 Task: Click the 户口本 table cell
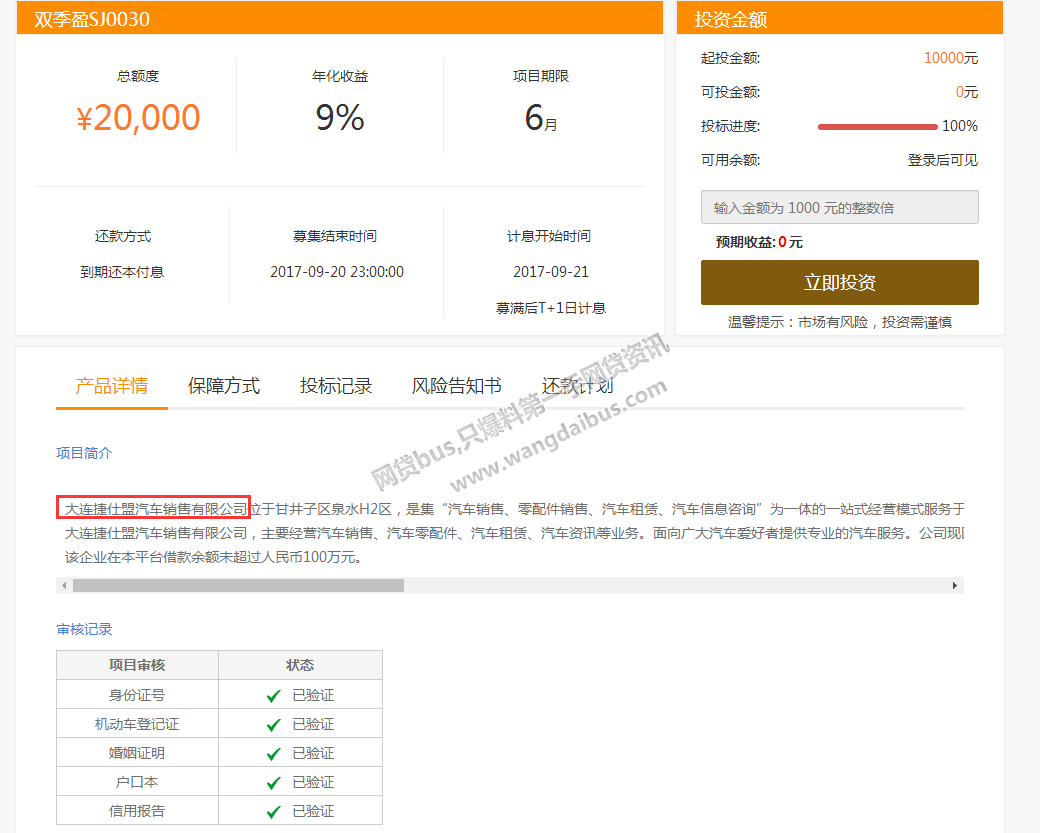pos(137,782)
